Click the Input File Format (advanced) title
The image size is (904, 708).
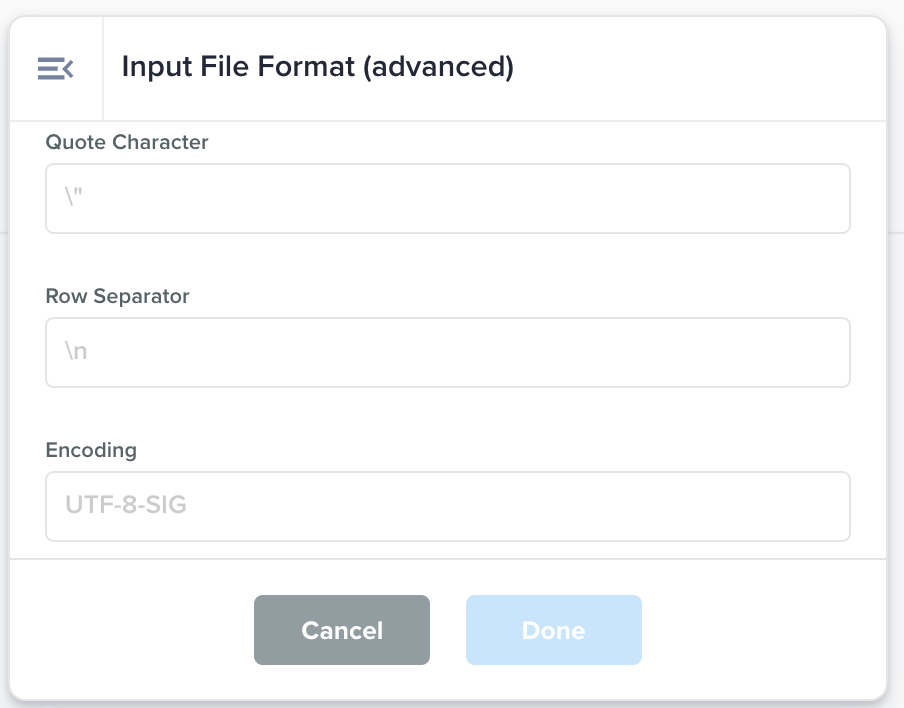coord(317,67)
